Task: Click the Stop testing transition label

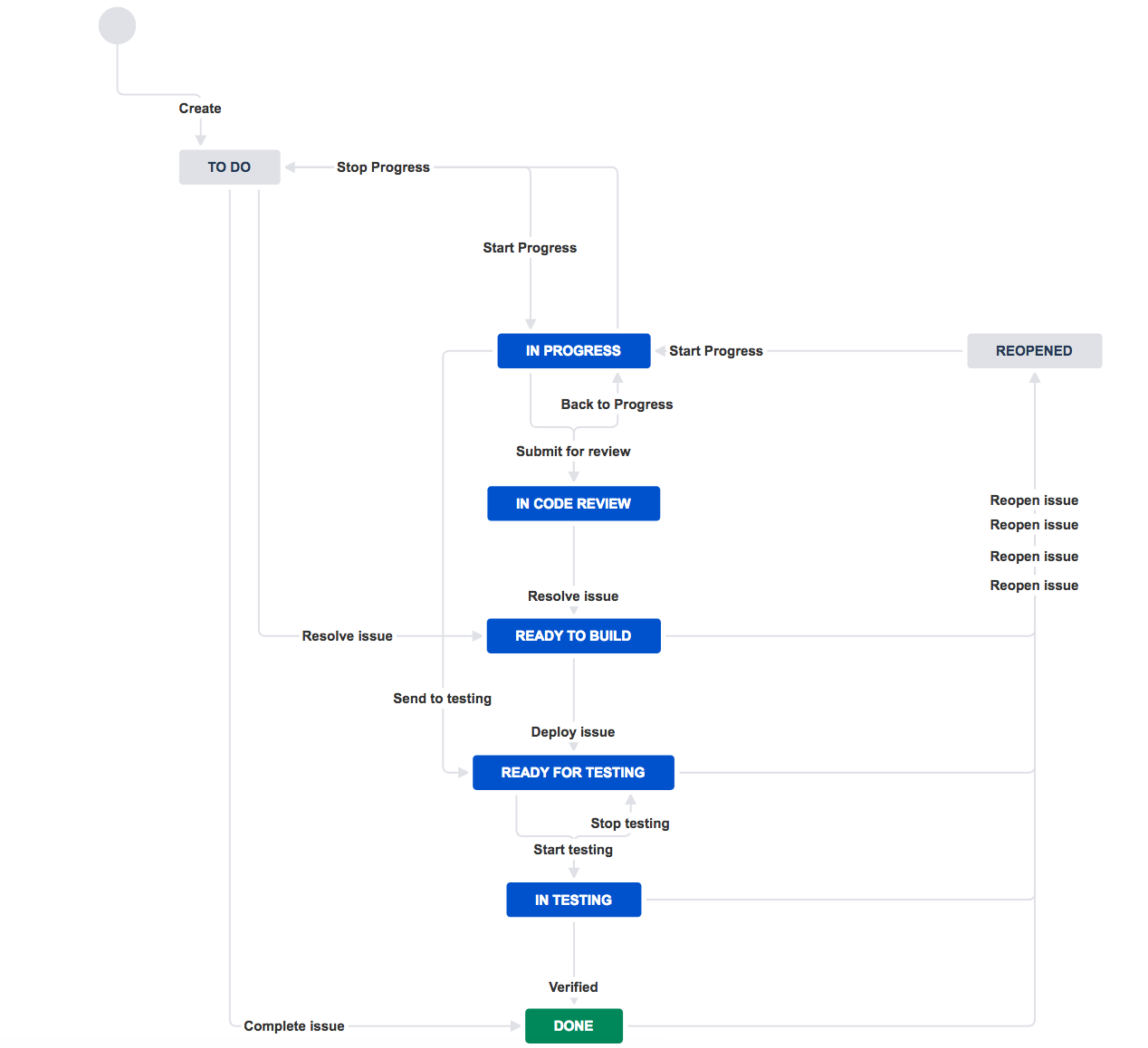Action: click(630, 824)
